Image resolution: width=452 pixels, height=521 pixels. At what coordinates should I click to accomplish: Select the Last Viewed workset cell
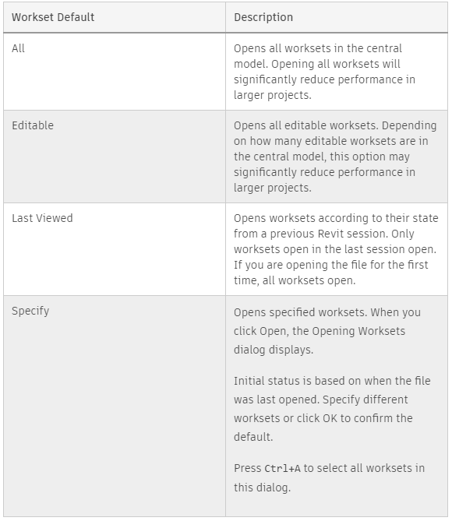coord(114,249)
